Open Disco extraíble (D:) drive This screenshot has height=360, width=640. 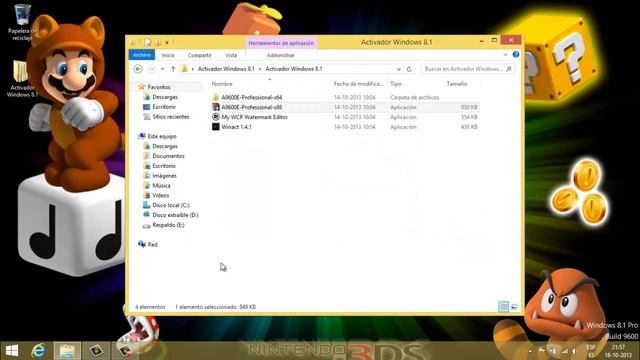[x=175, y=215]
